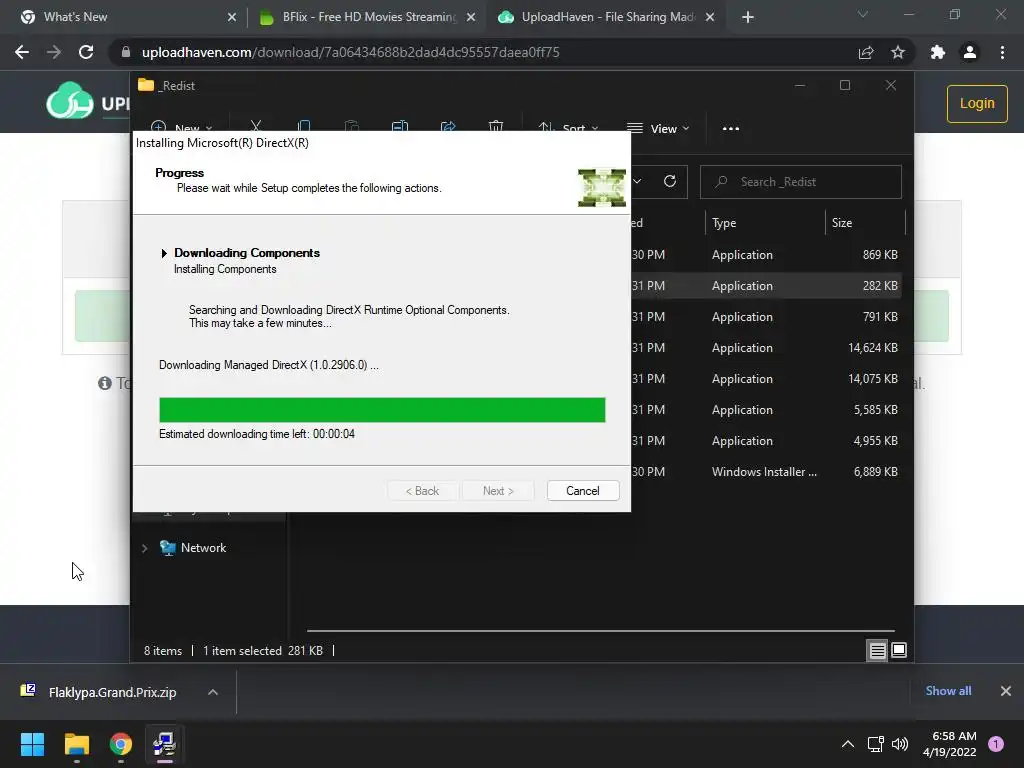Click the DirectX setup logo image

601,187
